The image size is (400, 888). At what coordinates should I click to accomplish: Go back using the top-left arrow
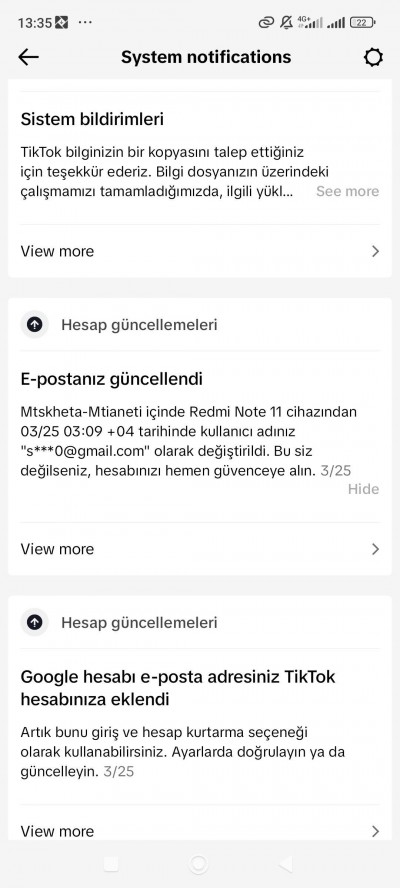click(x=28, y=57)
